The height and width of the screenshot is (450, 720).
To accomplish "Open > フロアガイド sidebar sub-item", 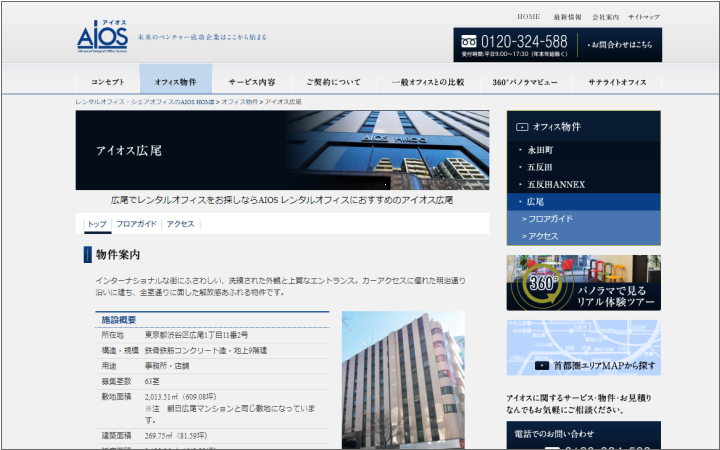I will [584, 219].
